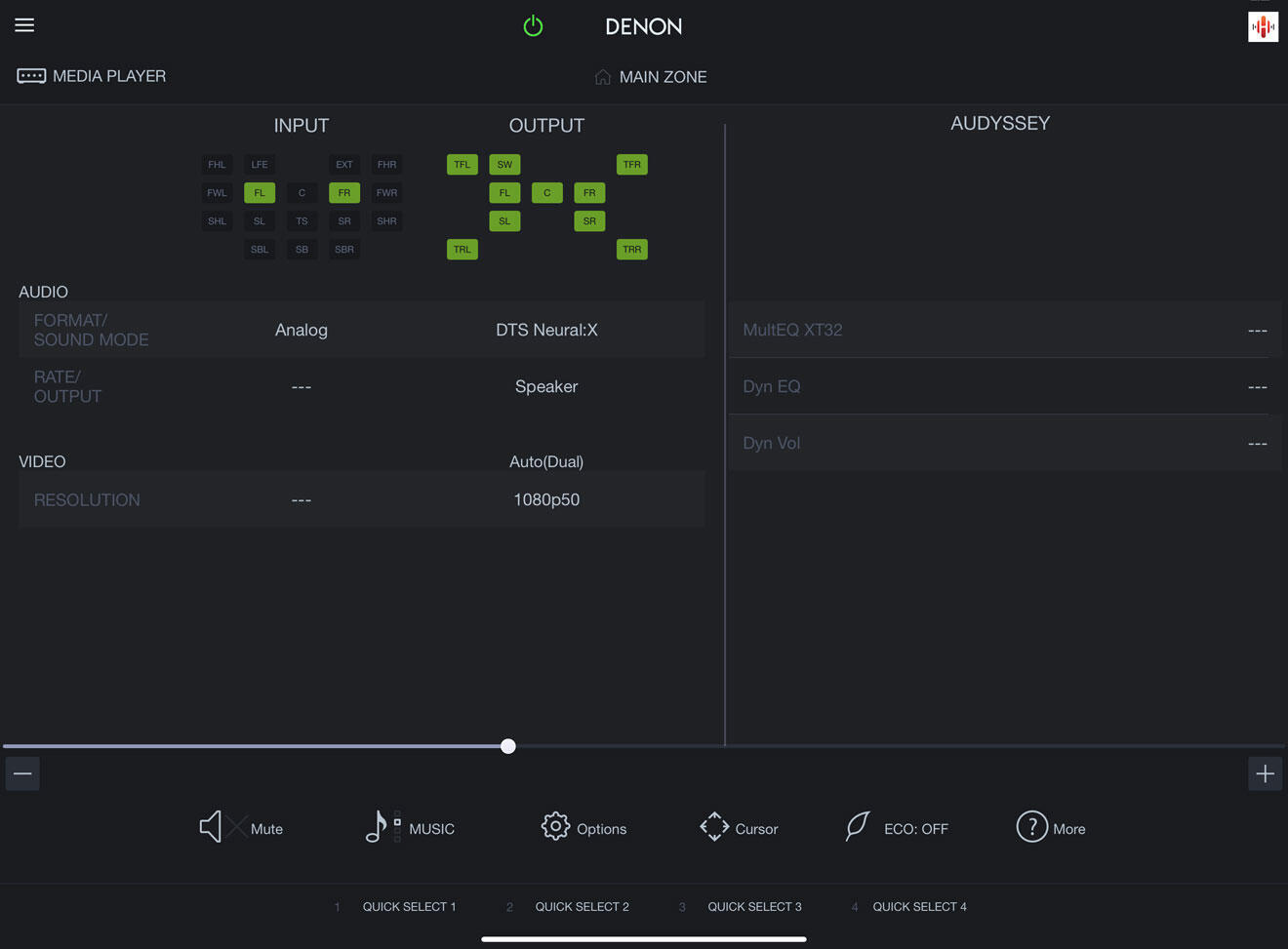Click the input FHR channel indicator
The width and height of the screenshot is (1288, 949).
[x=387, y=165]
